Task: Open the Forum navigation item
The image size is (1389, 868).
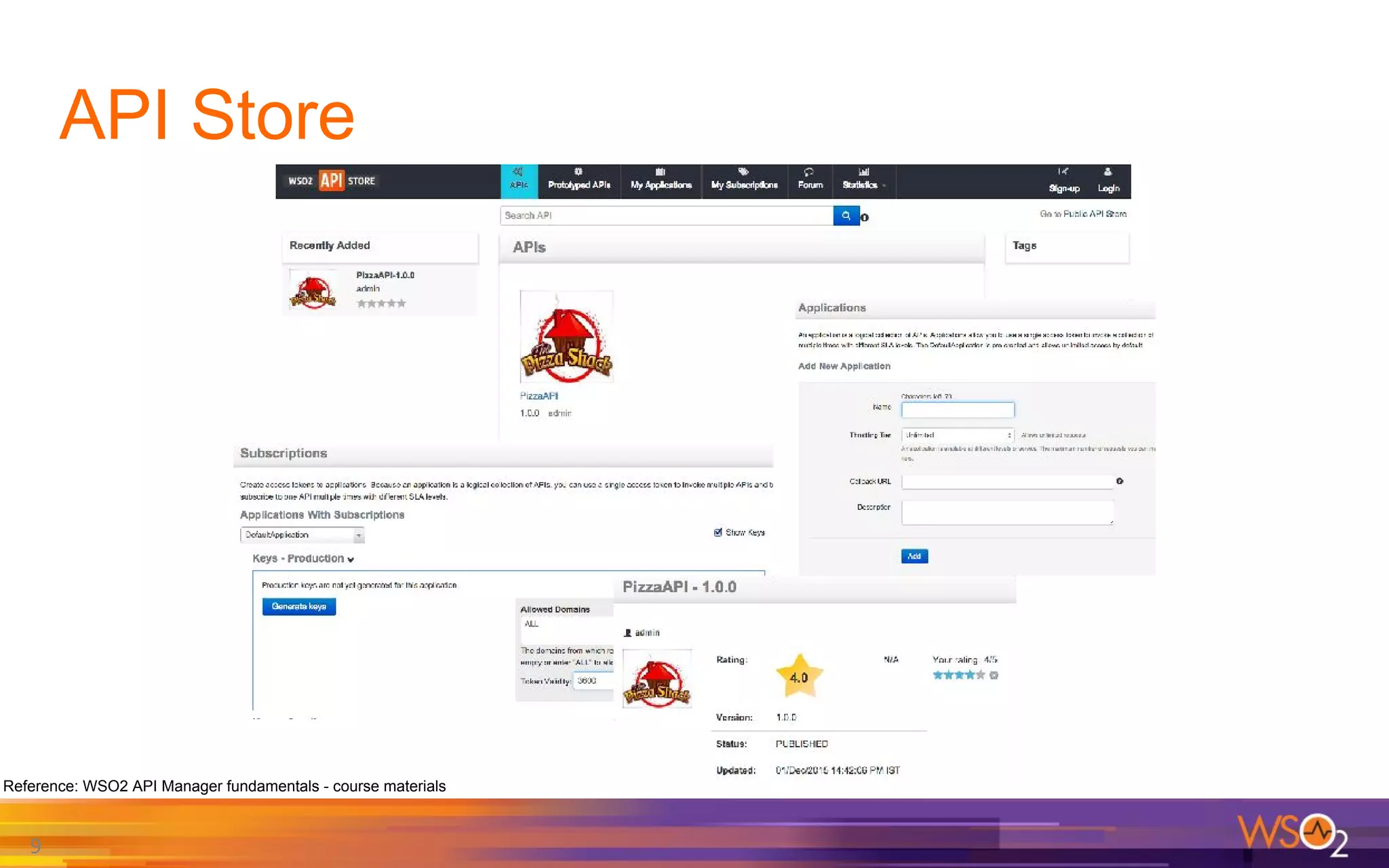Action: pyautogui.click(x=810, y=181)
